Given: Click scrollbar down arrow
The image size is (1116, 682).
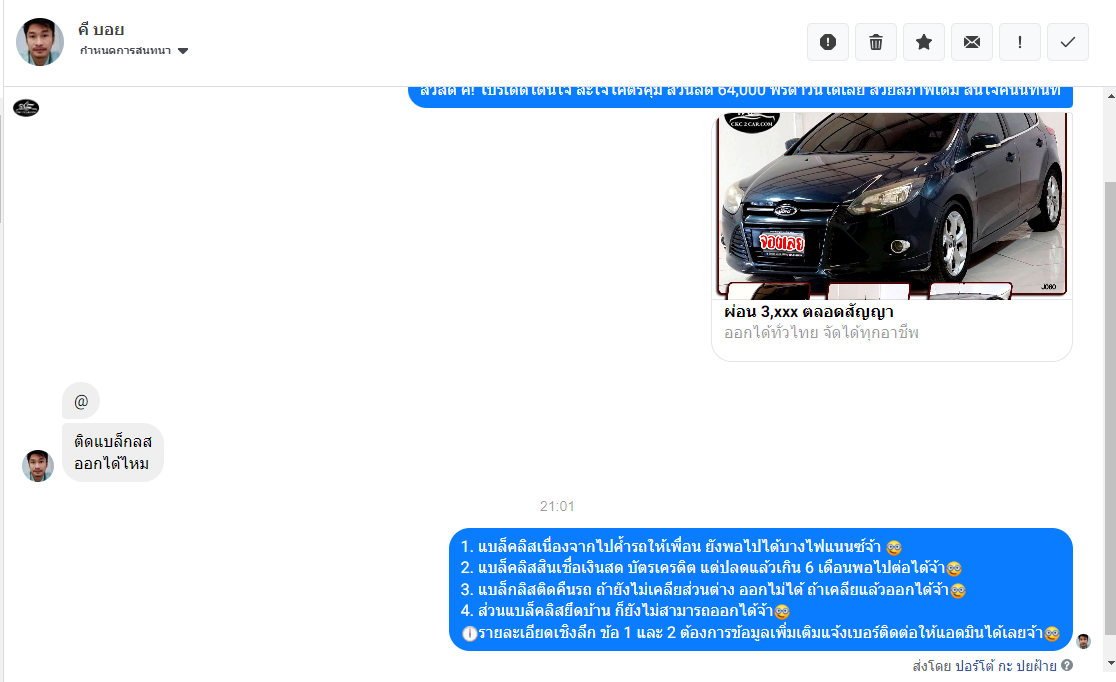Looking at the screenshot, I should pyautogui.click(x=1110, y=663).
